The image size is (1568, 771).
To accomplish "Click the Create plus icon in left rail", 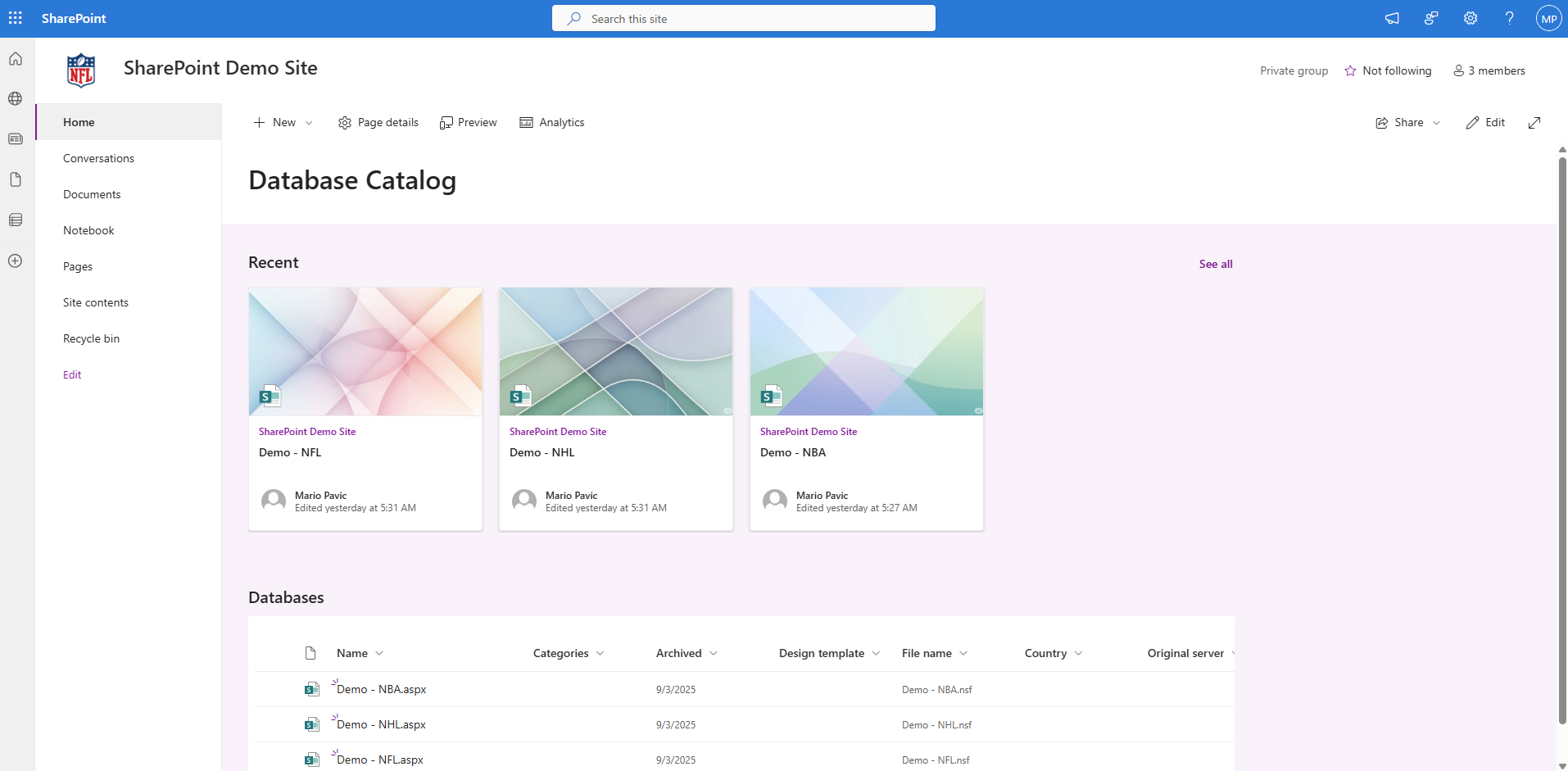I will tap(16, 261).
